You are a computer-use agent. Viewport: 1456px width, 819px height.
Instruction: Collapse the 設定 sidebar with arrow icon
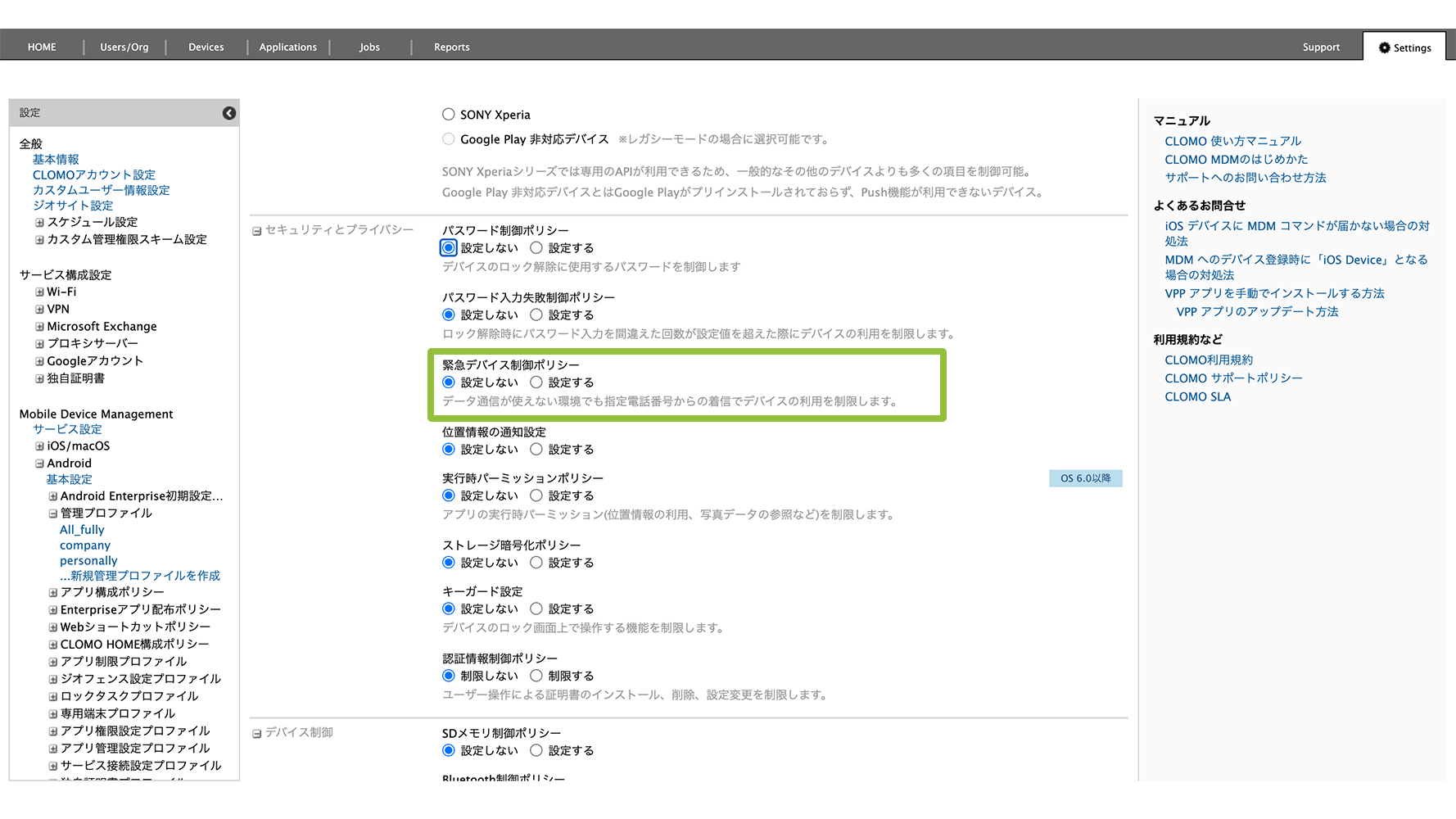point(229,113)
